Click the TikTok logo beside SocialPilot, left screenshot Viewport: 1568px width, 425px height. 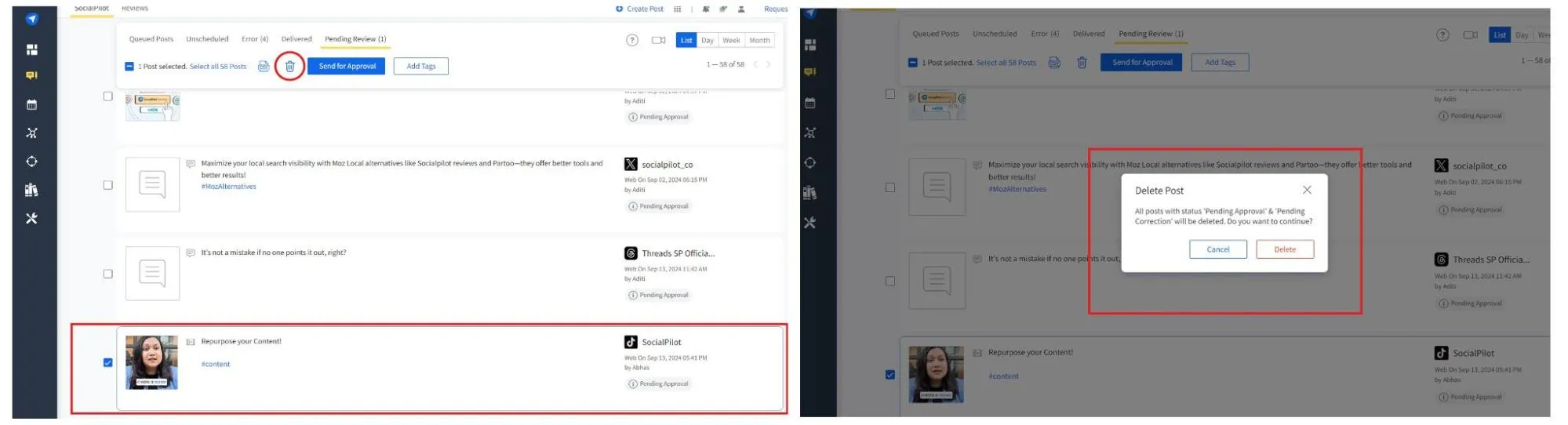click(x=631, y=342)
